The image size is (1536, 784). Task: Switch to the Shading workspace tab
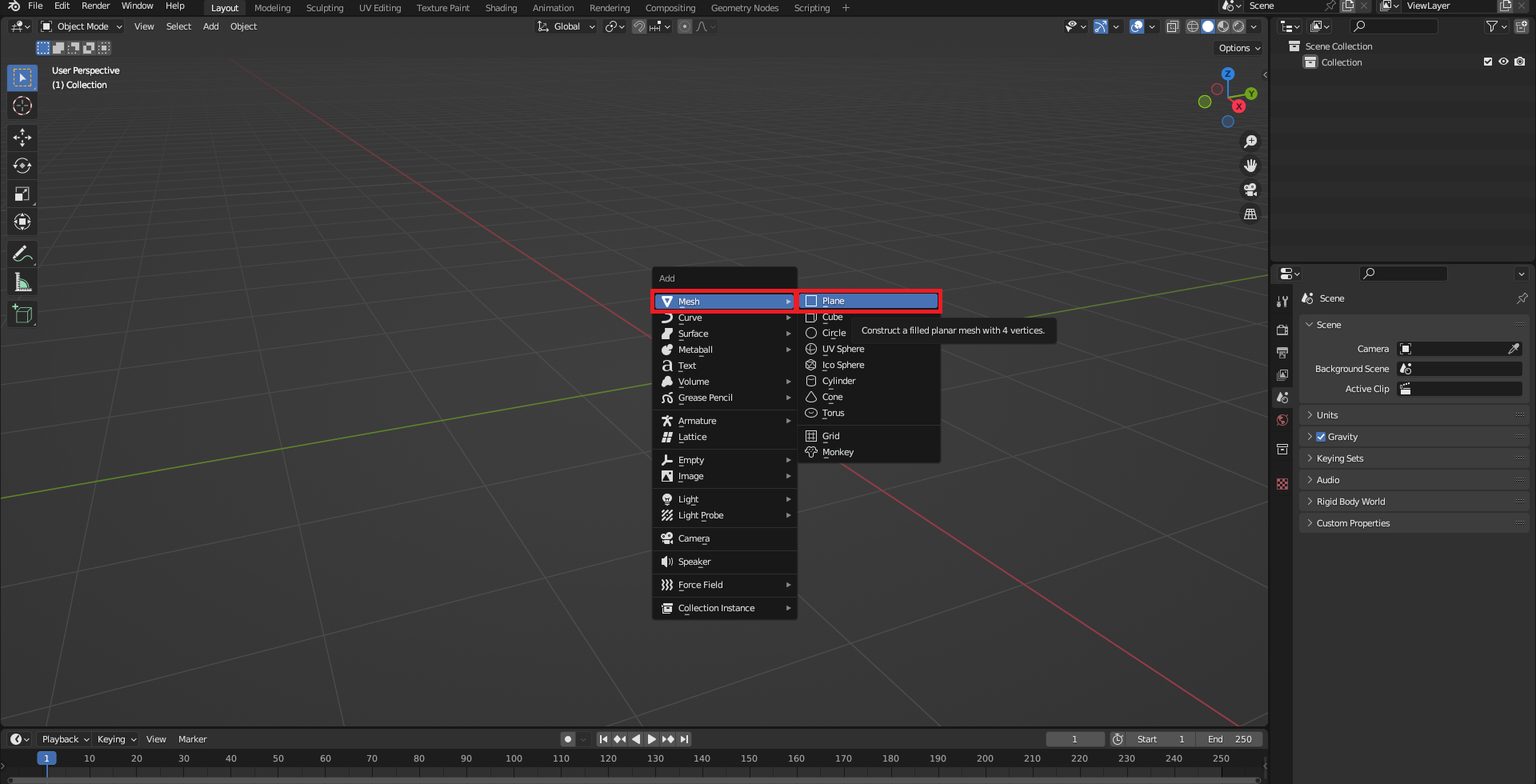click(x=501, y=8)
